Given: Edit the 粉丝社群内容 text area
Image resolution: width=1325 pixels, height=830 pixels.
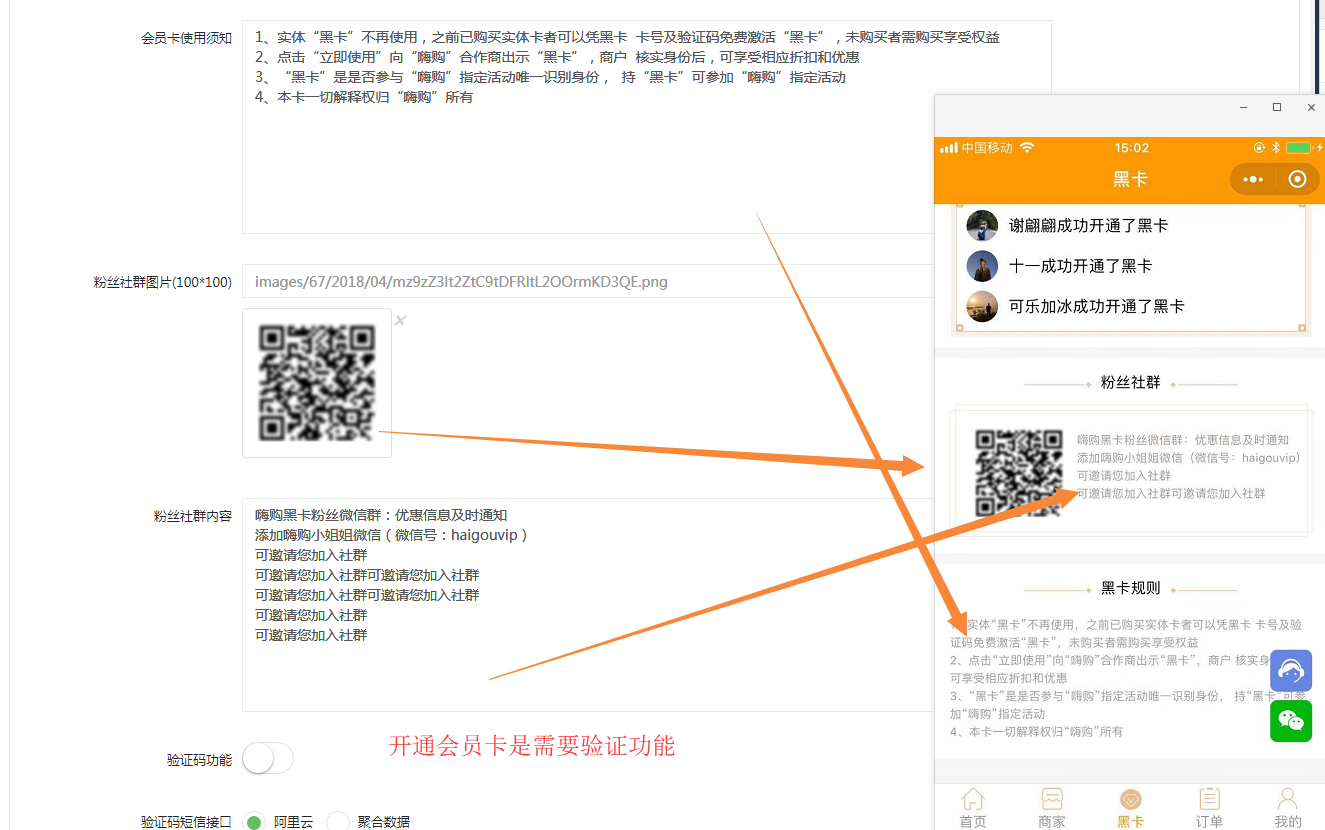Looking at the screenshot, I should (x=590, y=604).
